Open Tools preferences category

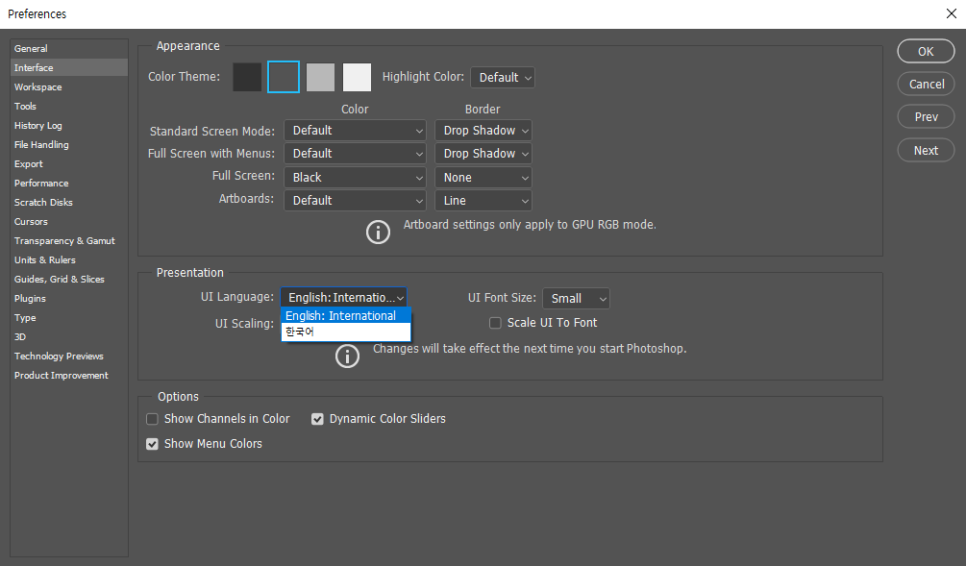[69, 106]
